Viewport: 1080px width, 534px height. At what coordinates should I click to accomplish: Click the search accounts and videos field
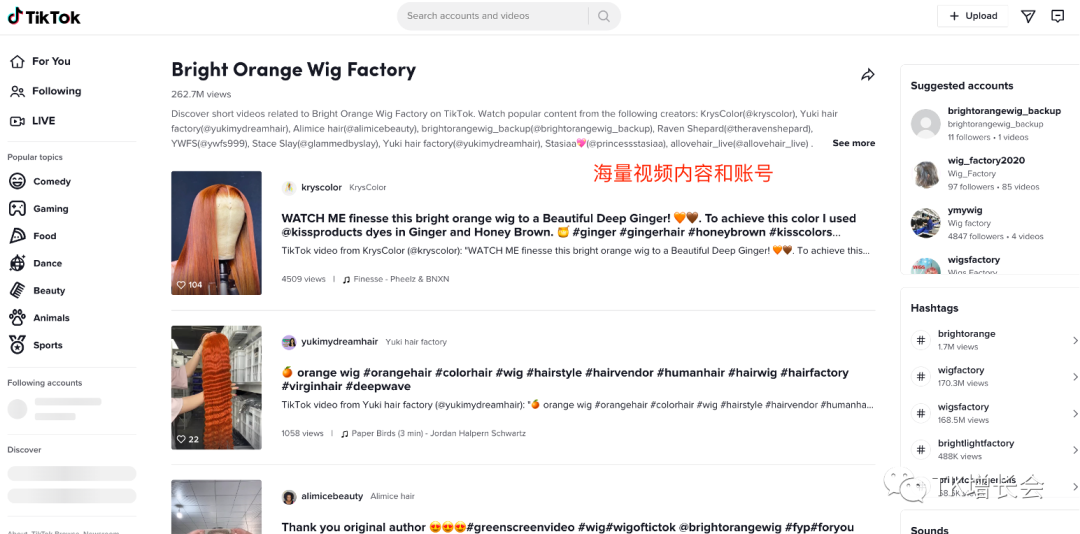(492, 16)
